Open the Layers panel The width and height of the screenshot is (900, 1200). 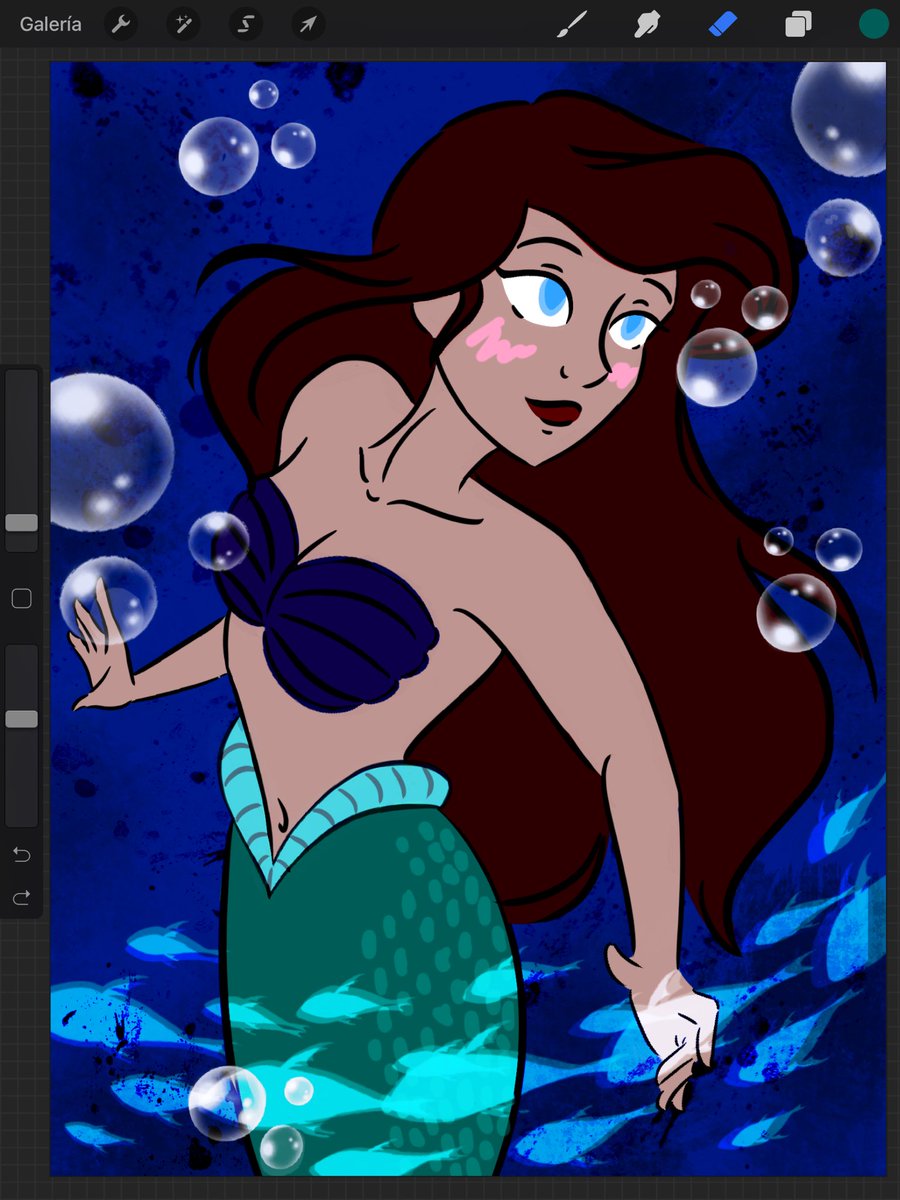pos(798,24)
